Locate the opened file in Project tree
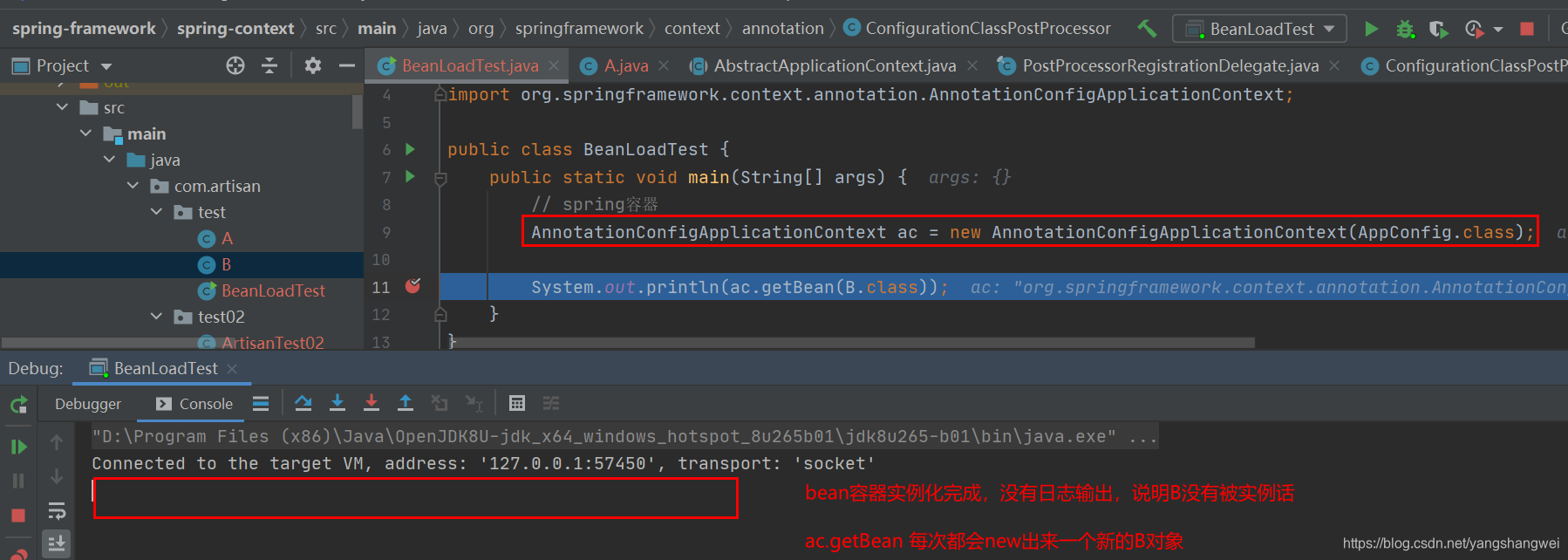This screenshot has width=1568, height=560. tap(235, 65)
